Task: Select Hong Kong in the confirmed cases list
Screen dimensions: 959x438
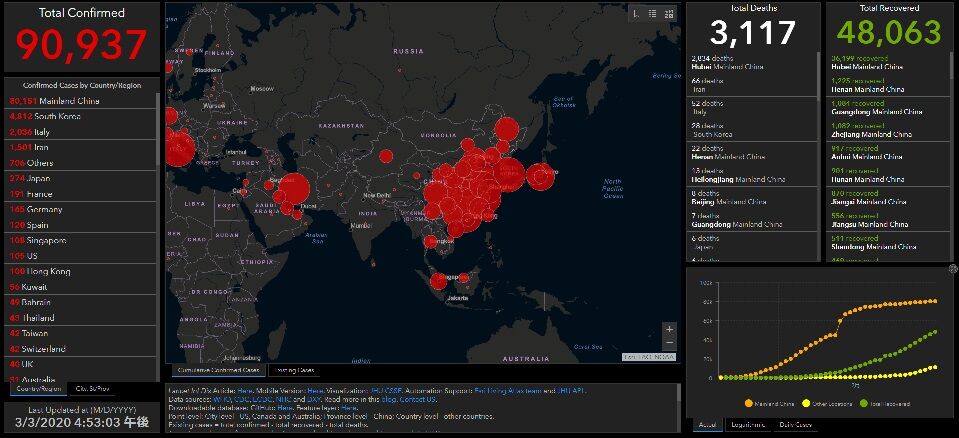Action: point(81,272)
